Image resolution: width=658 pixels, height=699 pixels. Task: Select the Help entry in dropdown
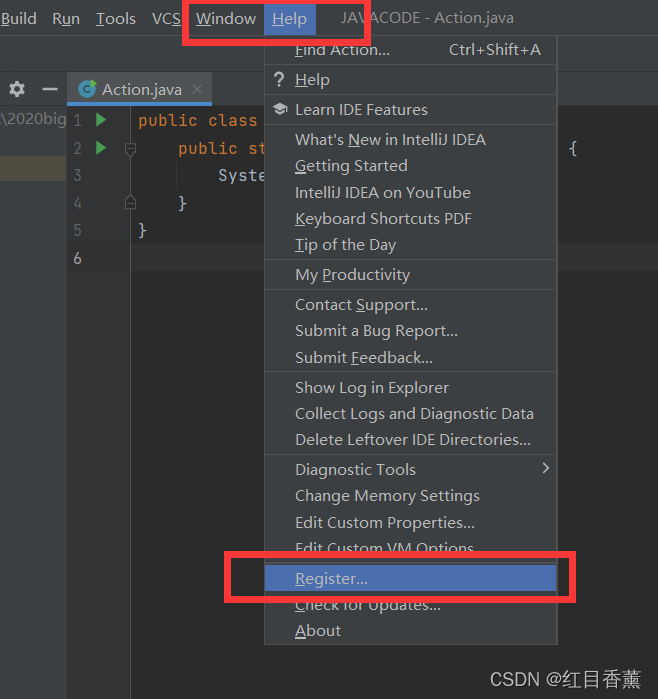(x=411, y=80)
